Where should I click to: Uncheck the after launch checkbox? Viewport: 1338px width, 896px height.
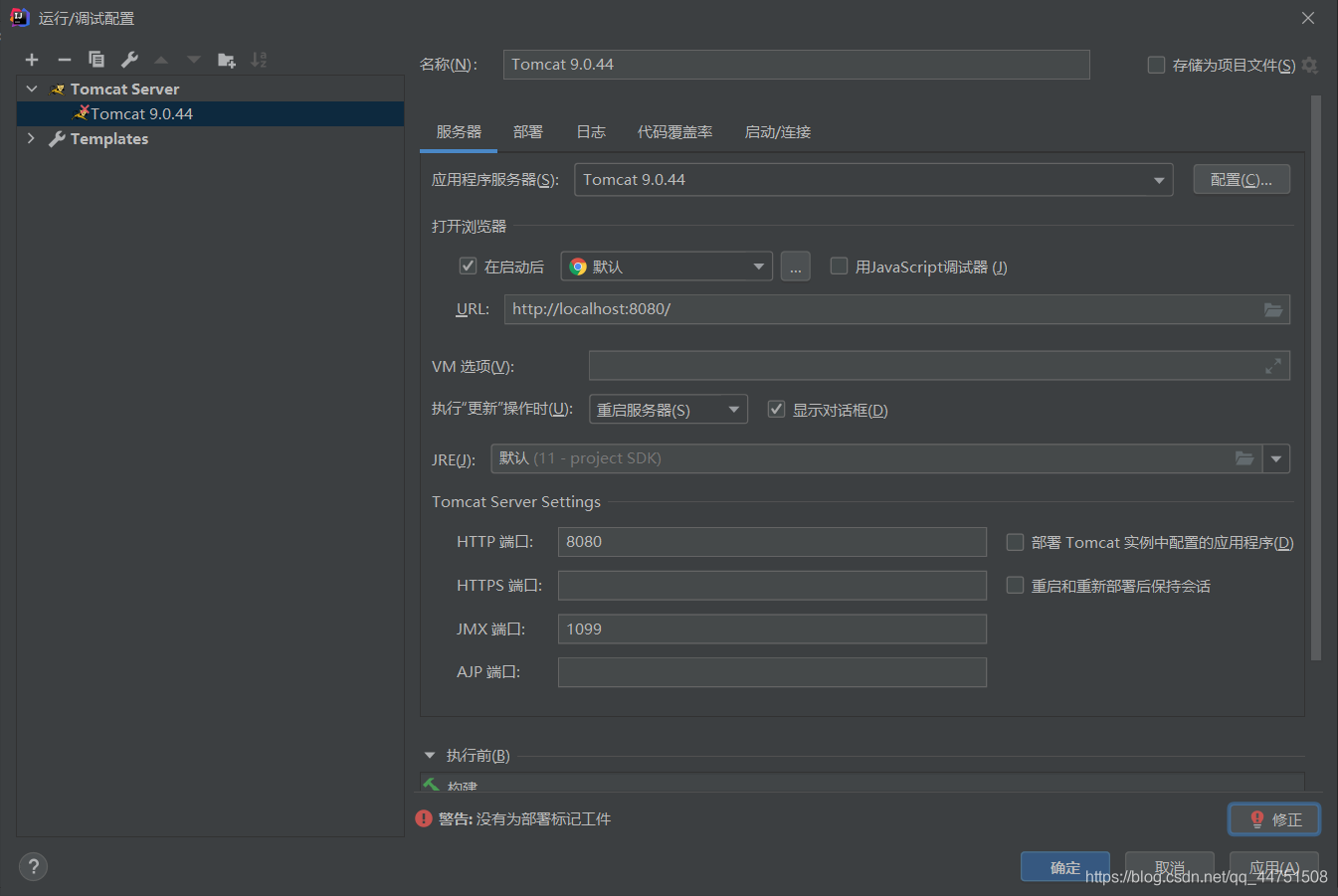point(468,266)
